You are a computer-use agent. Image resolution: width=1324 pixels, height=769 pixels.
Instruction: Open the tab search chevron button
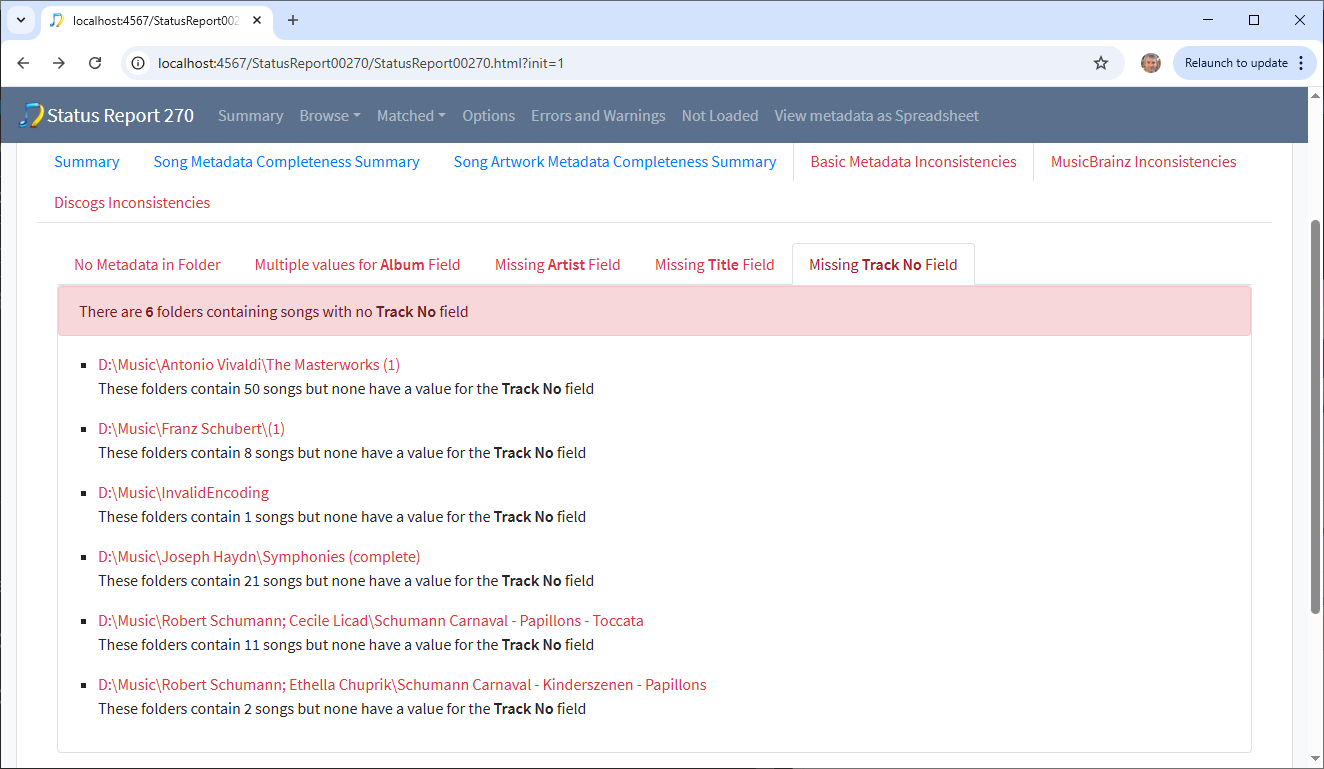point(20,20)
